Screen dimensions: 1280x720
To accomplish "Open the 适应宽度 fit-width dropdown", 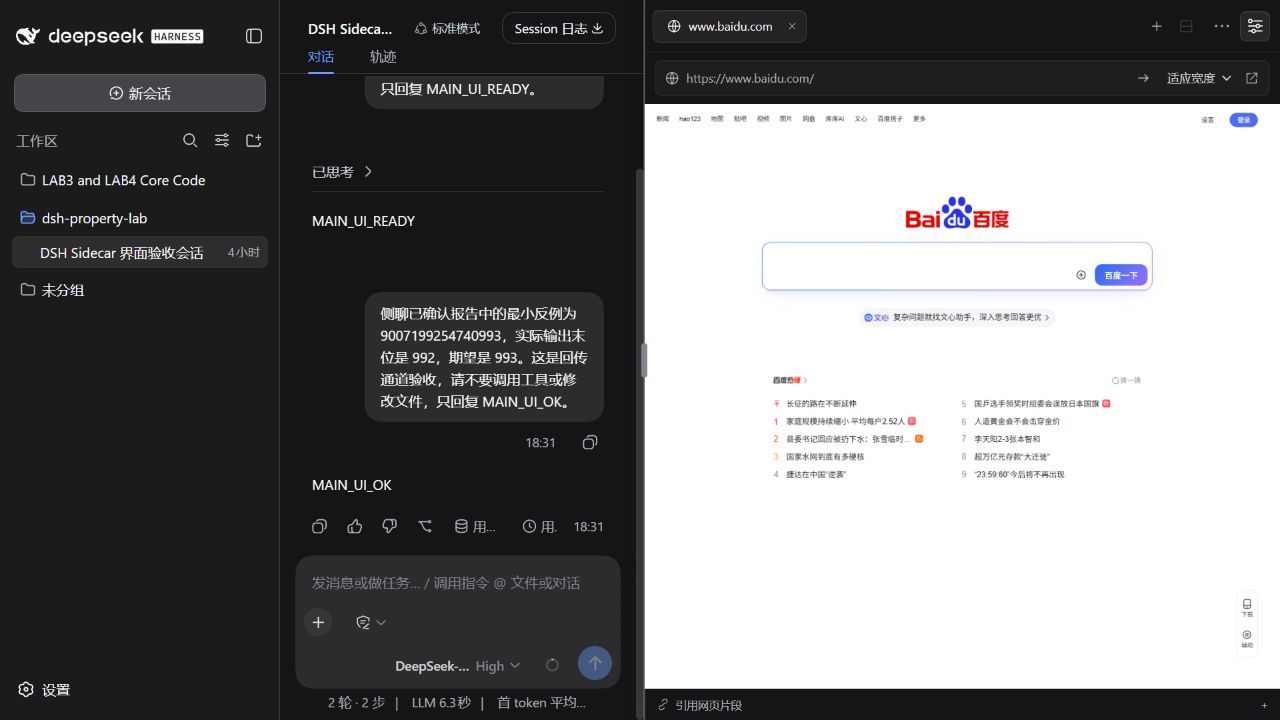I will (1199, 78).
